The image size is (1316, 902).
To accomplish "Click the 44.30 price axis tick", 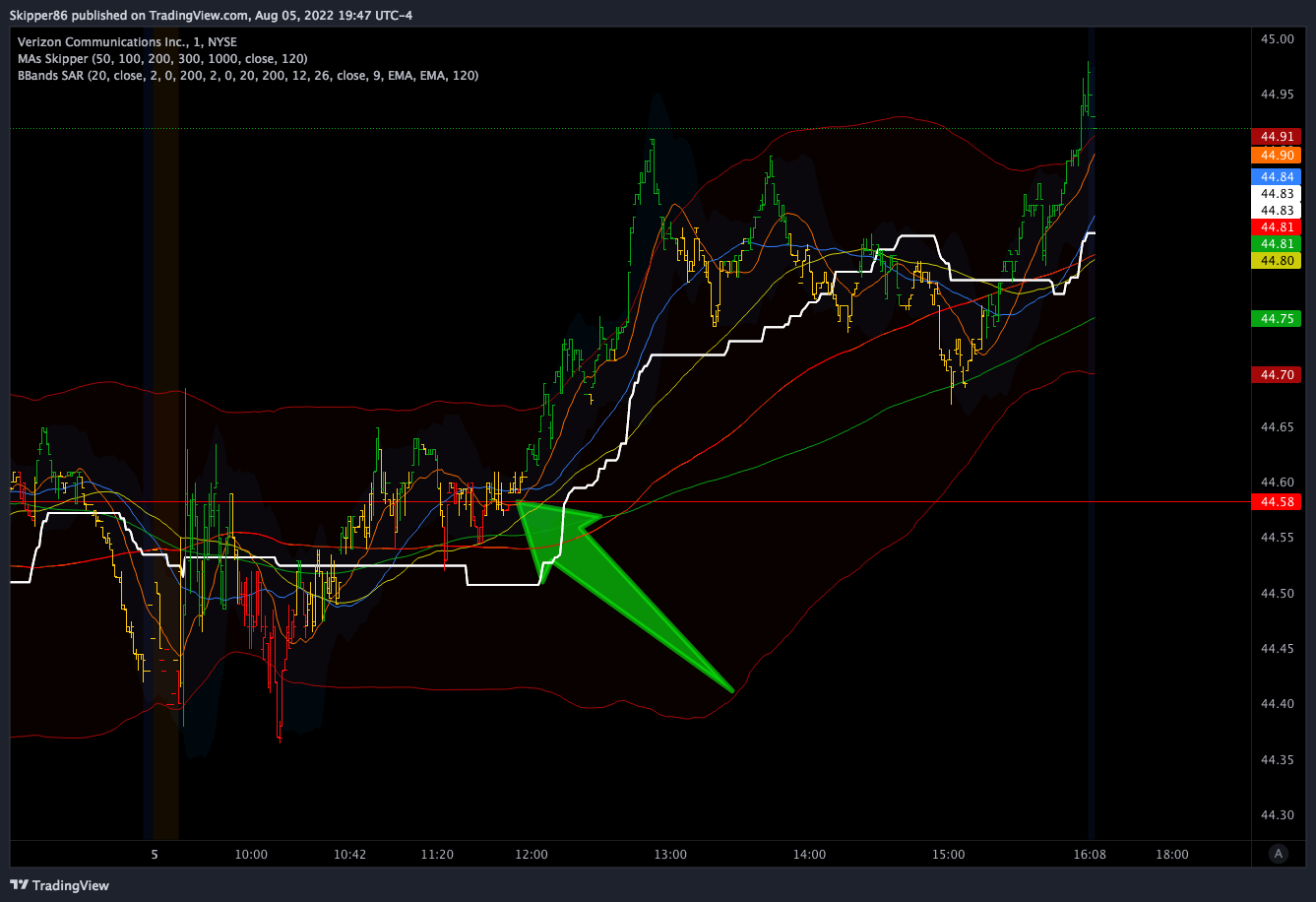I will [1279, 814].
